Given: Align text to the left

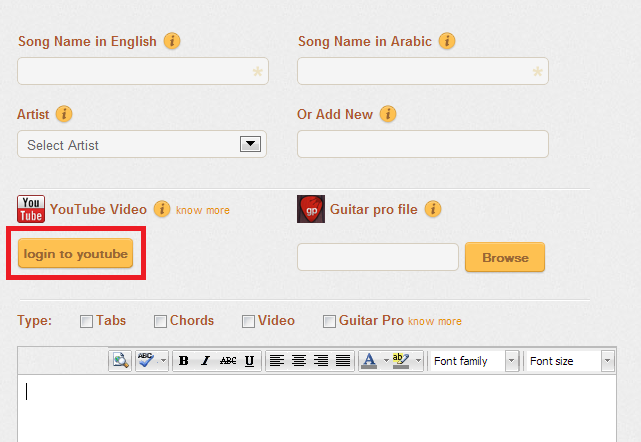Looking at the screenshot, I should (x=277, y=361).
